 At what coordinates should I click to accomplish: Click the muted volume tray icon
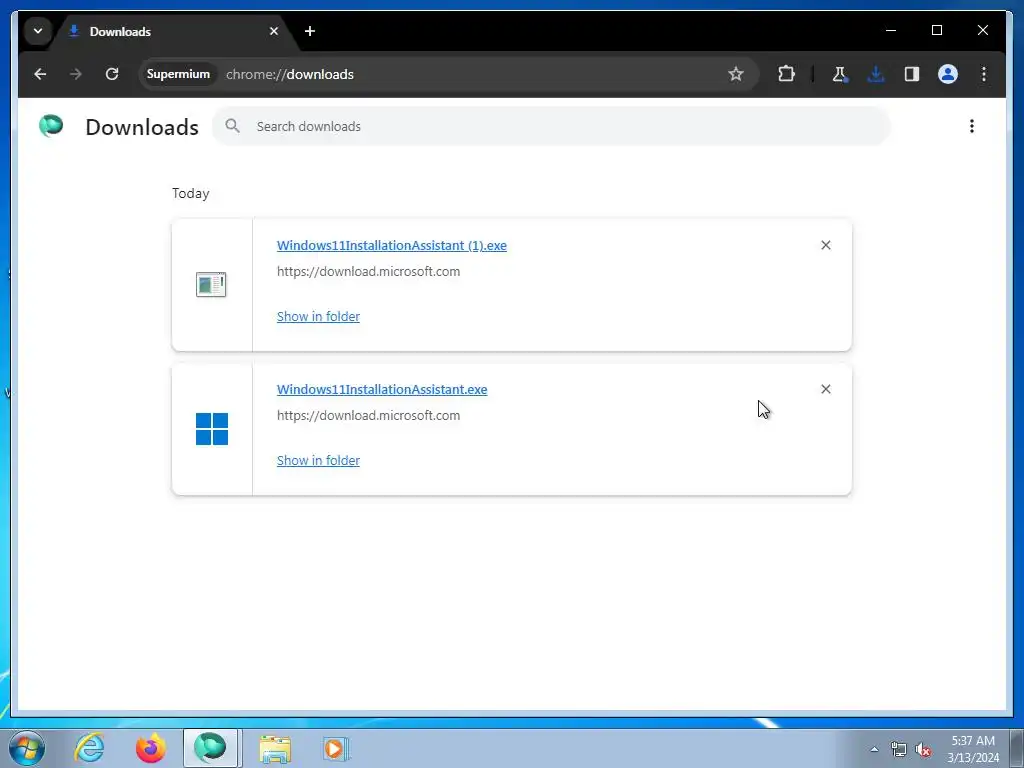pos(923,749)
